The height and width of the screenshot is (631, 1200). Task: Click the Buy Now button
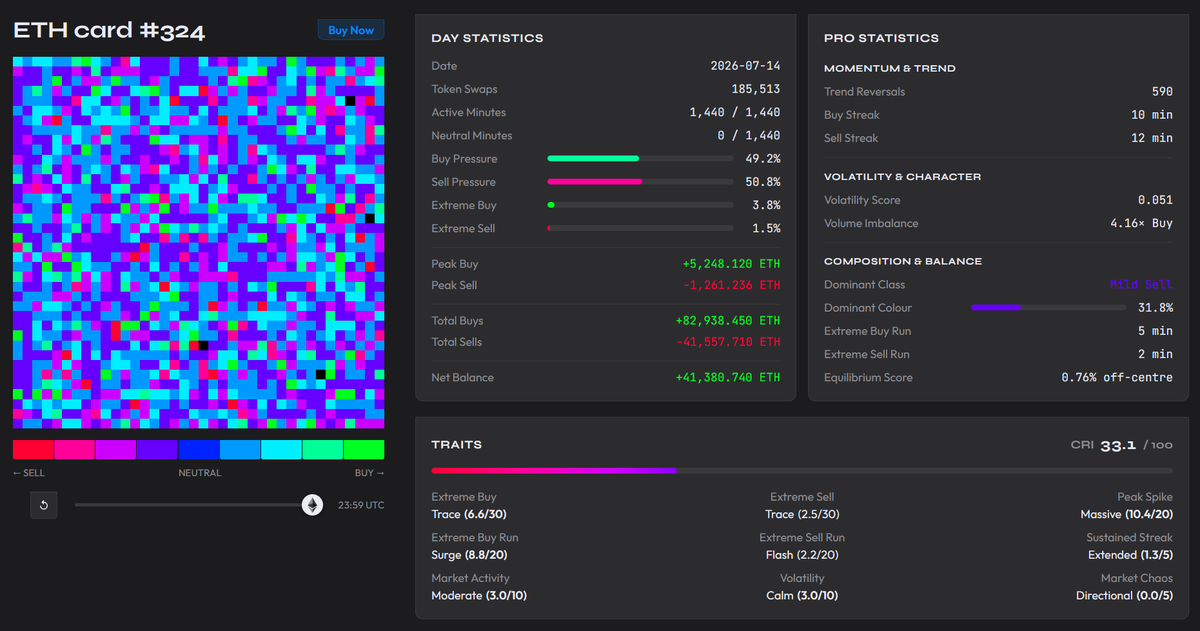pos(351,30)
